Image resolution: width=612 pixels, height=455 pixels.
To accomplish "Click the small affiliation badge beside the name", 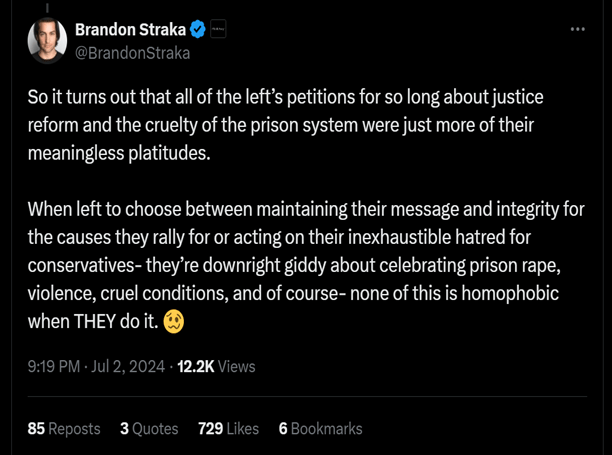I will click(x=218, y=30).
